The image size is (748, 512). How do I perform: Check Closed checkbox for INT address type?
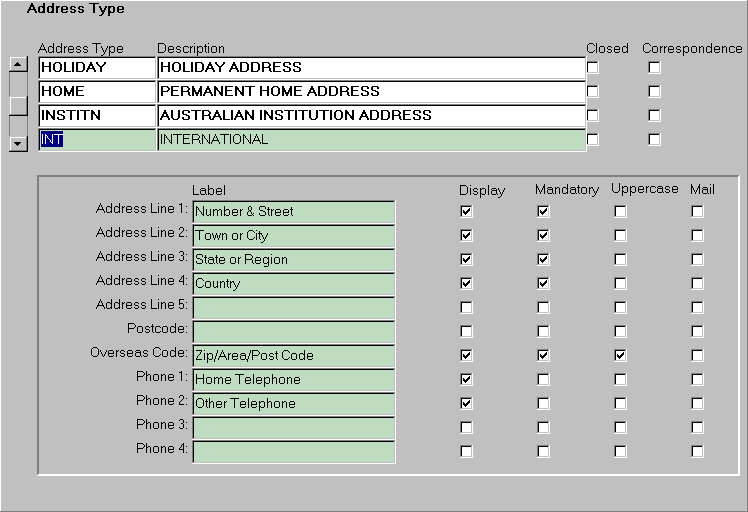click(x=593, y=140)
